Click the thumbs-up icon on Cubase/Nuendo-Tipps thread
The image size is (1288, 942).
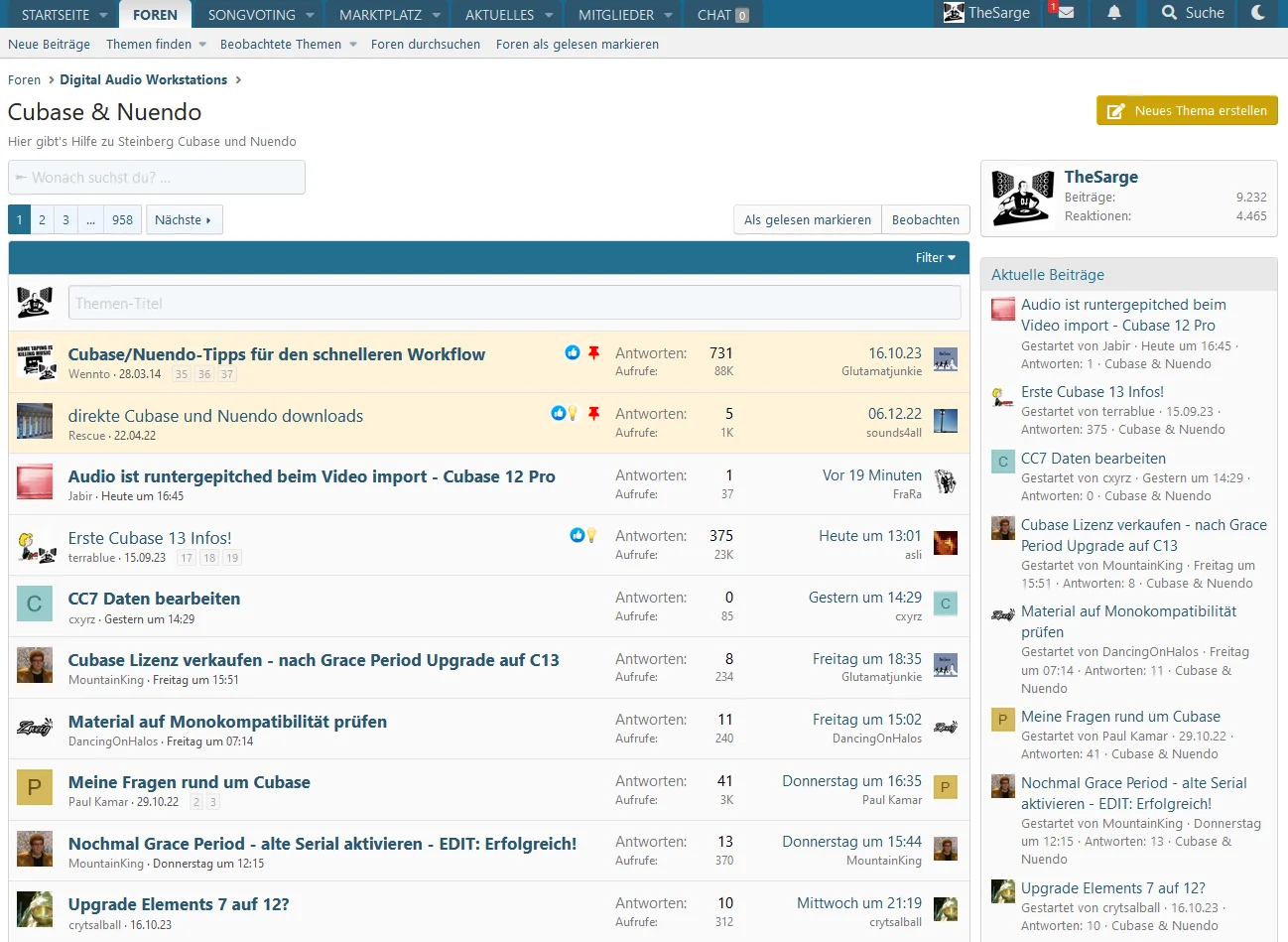[x=573, y=352]
